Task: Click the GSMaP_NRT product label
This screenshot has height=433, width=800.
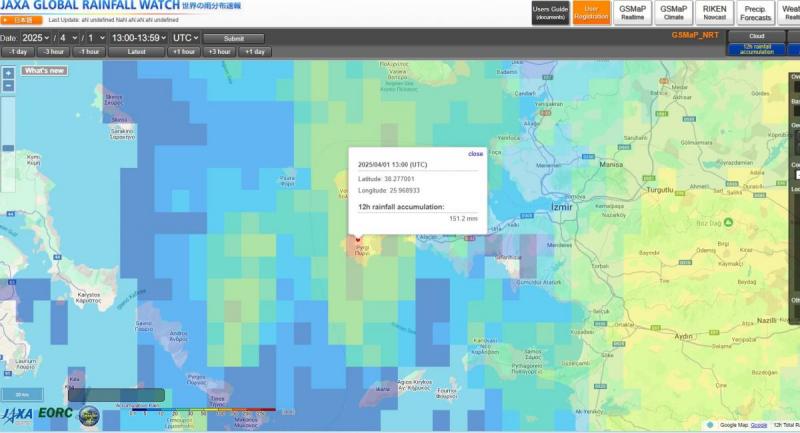Action: [x=695, y=35]
